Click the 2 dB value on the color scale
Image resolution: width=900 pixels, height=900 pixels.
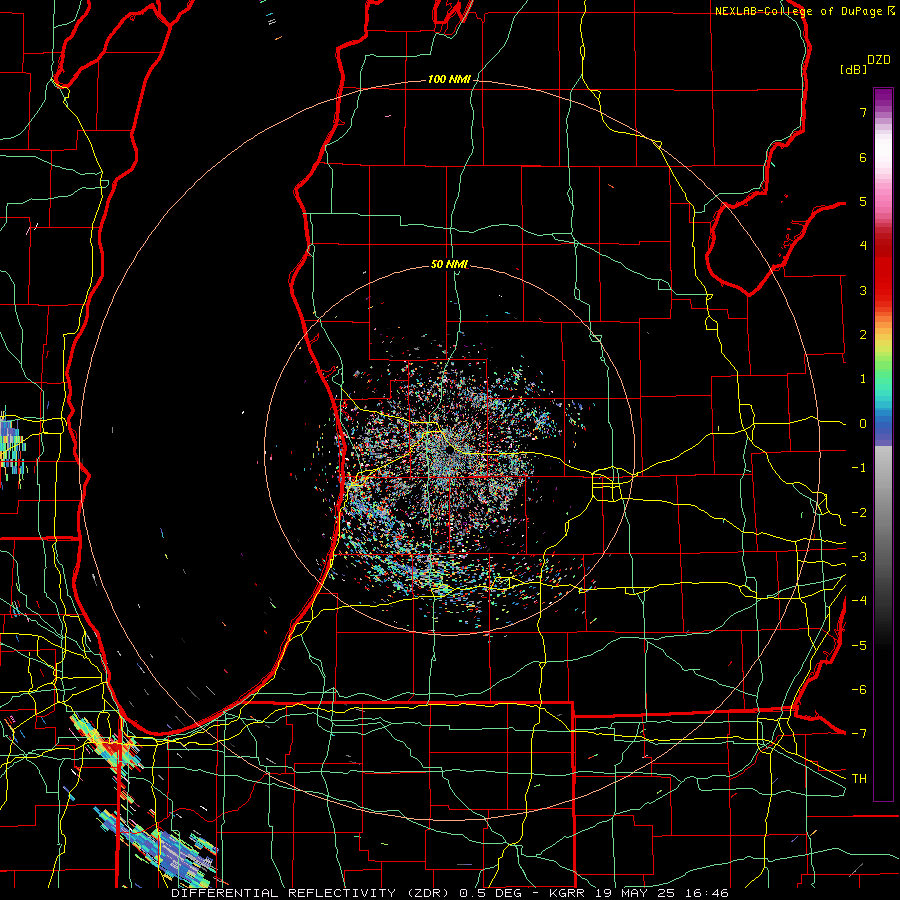click(x=863, y=335)
